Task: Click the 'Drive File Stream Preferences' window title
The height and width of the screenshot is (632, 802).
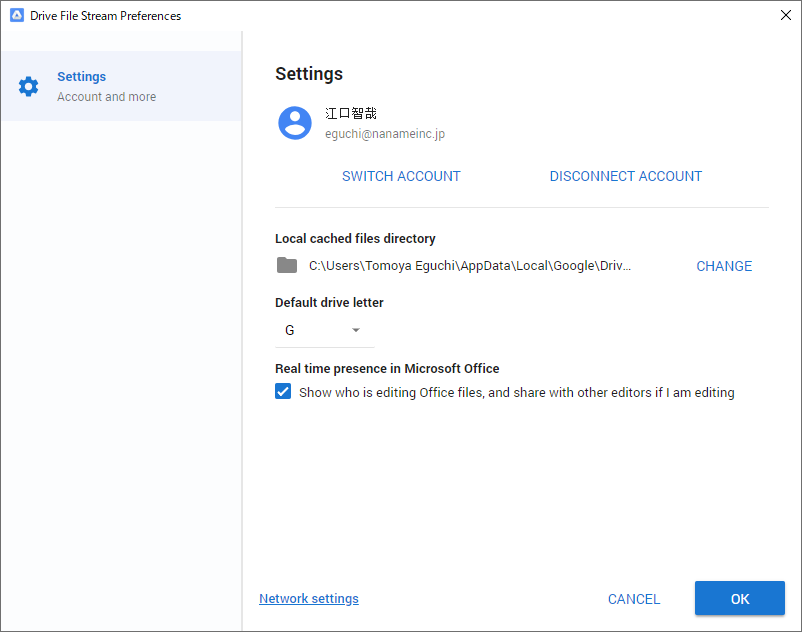Action: click(105, 16)
